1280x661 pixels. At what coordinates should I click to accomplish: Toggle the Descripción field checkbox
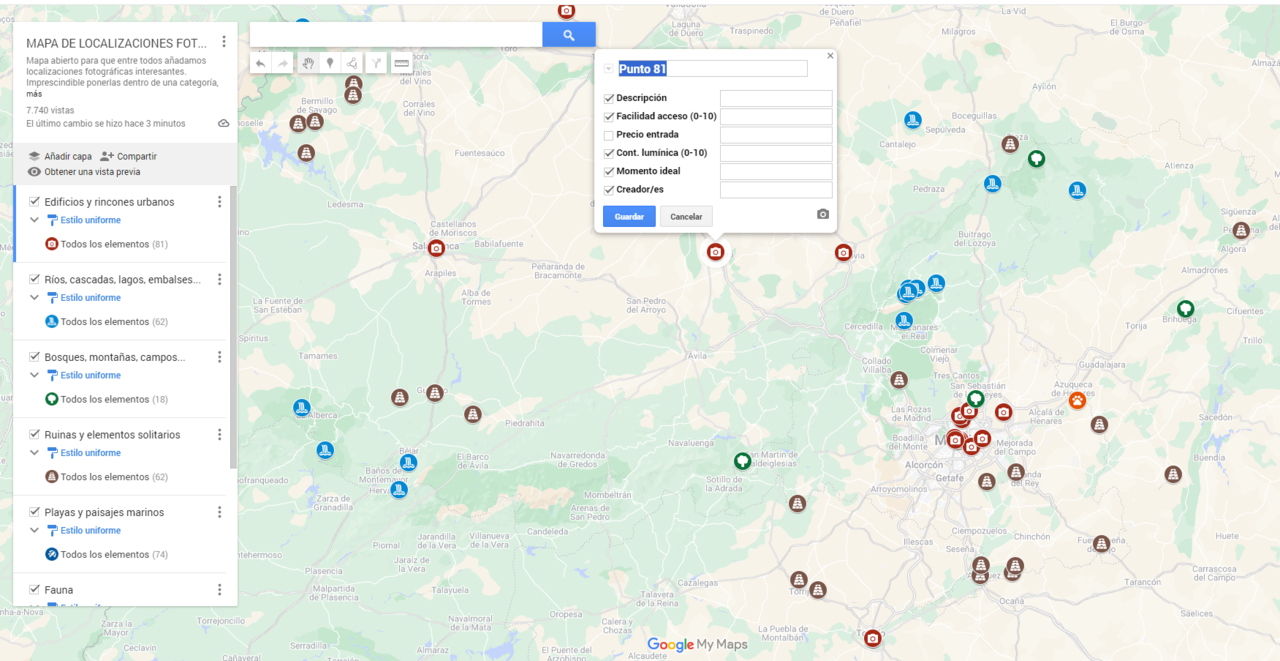click(x=609, y=98)
